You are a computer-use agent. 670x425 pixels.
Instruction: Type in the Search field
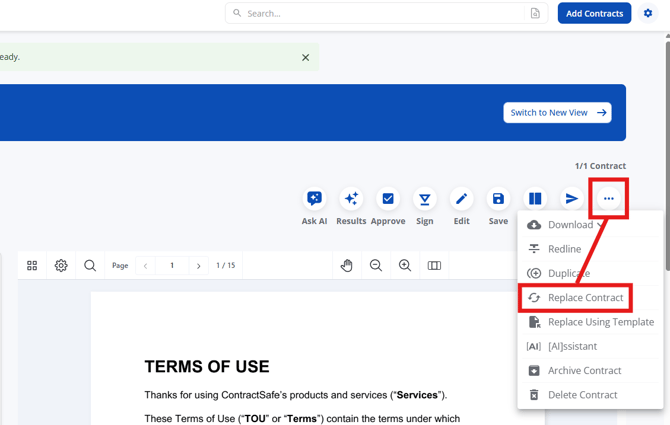pyautogui.click(x=380, y=14)
